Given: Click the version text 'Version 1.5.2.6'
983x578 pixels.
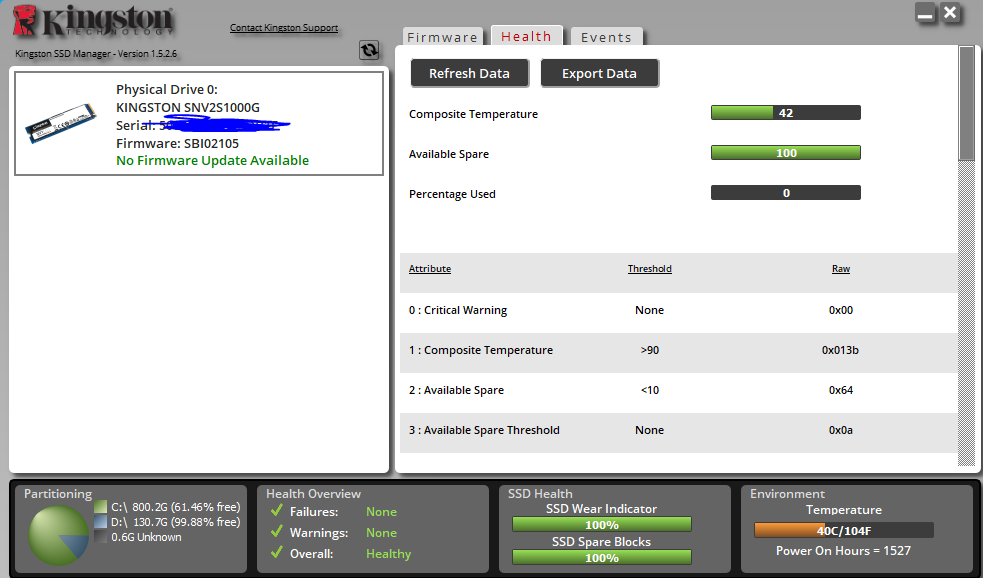Looking at the screenshot, I should point(147,54).
